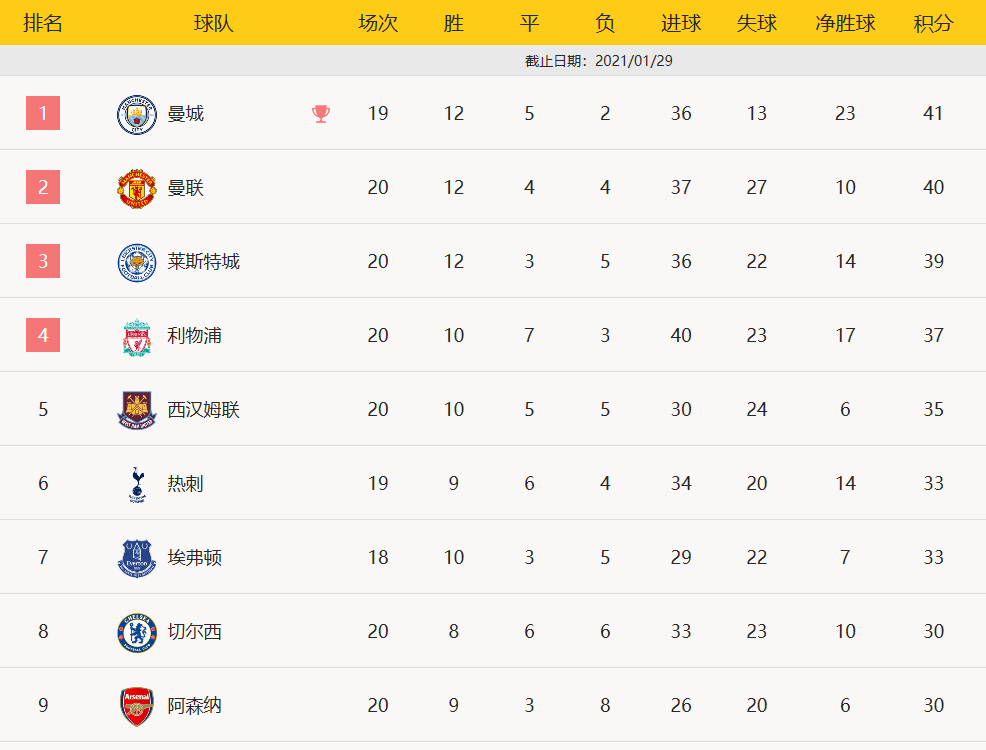The image size is (986, 750).
Task: Select the 净胜球 column header
Action: pos(845,23)
